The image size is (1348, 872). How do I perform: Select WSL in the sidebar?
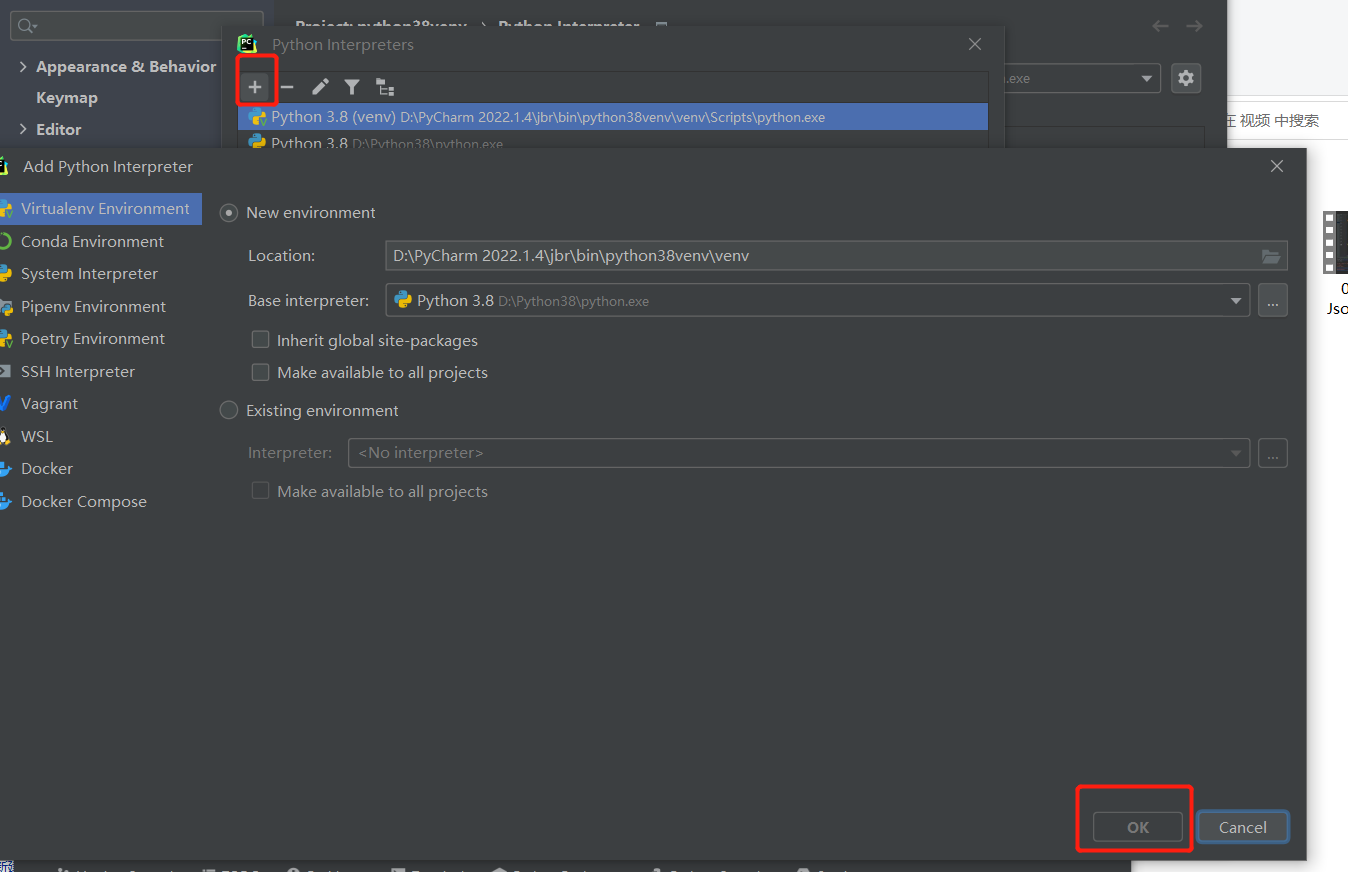pyautogui.click(x=101, y=437)
